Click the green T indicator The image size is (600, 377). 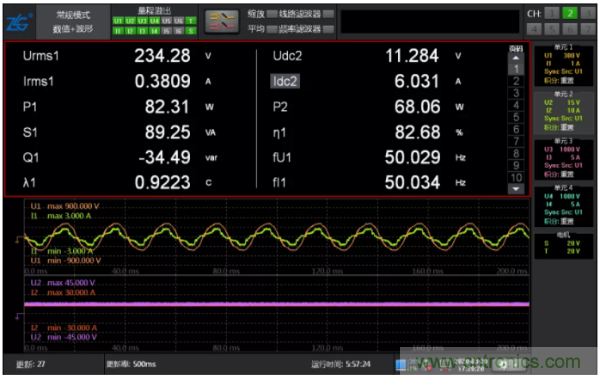[191, 21]
